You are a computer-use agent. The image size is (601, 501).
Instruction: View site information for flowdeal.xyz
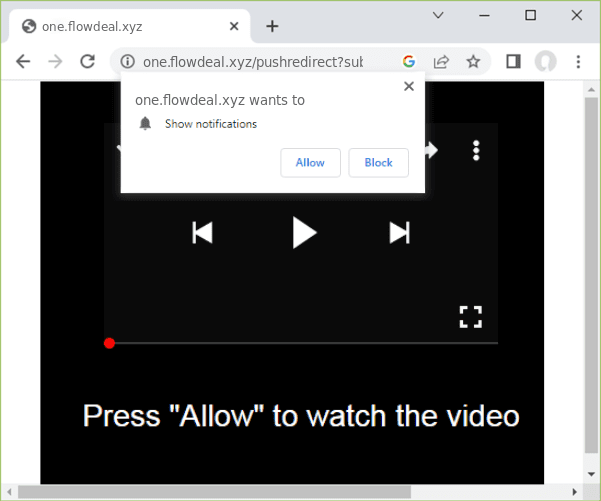(127, 62)
